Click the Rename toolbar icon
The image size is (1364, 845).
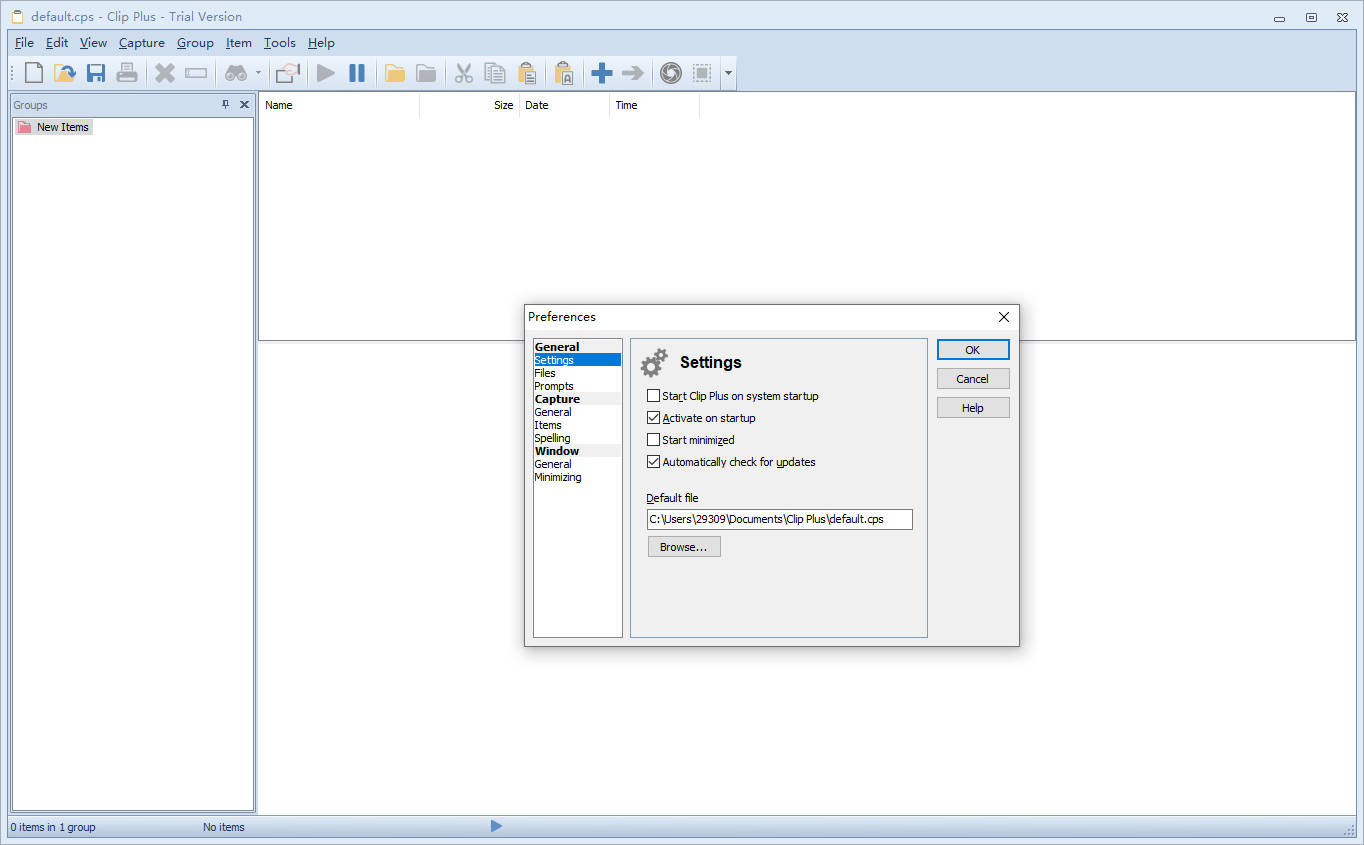point(196,73)
